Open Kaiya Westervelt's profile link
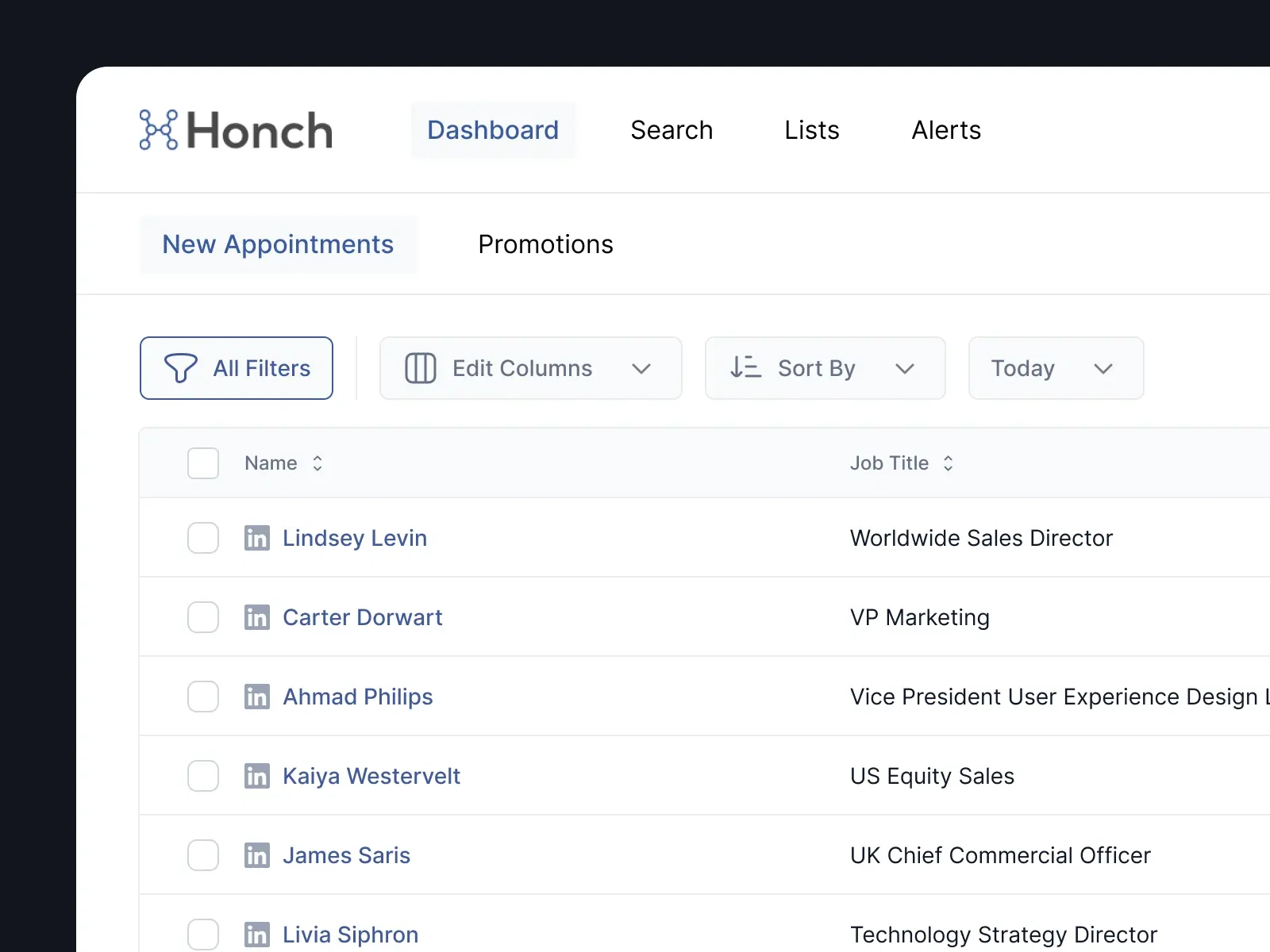This screenshot has height=952, width=1270. click(371, 776)
